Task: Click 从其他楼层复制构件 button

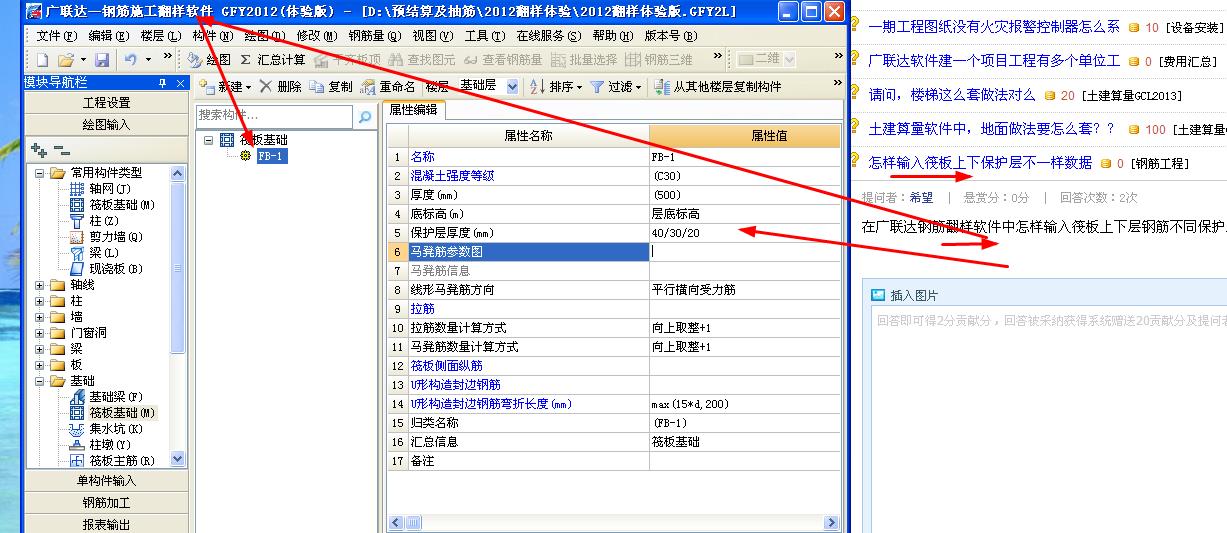Action: pyautogui.click(x=718, y=87)
